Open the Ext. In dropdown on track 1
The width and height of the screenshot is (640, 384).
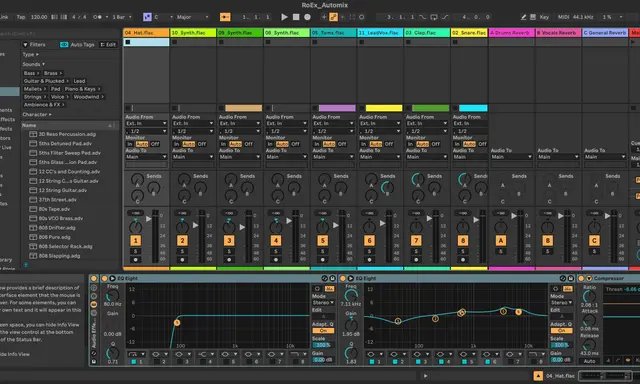pyautogui.click(x=146, y=123)
